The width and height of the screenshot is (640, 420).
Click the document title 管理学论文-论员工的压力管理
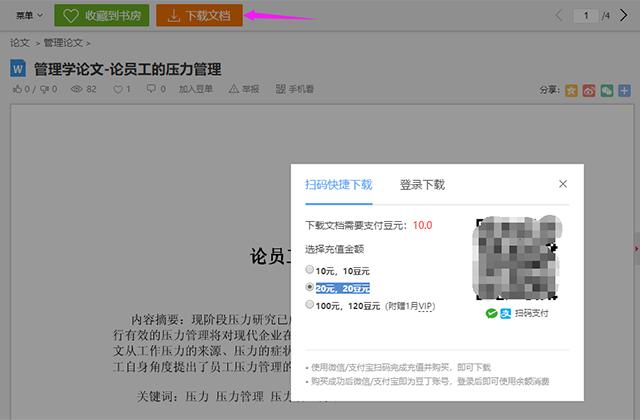pyautogui.click(x=128, y=69)
